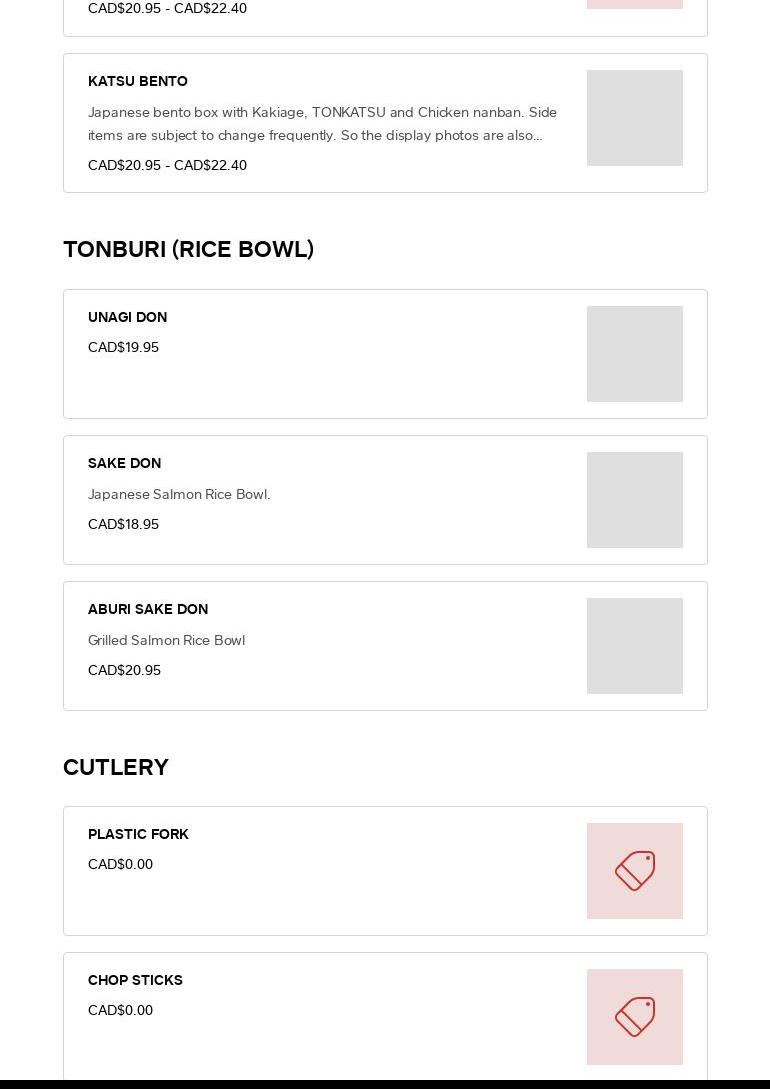Click the Japanese Salmon Rice Bowl description
Screen dimensions: 770x1089
coord(179,494)
